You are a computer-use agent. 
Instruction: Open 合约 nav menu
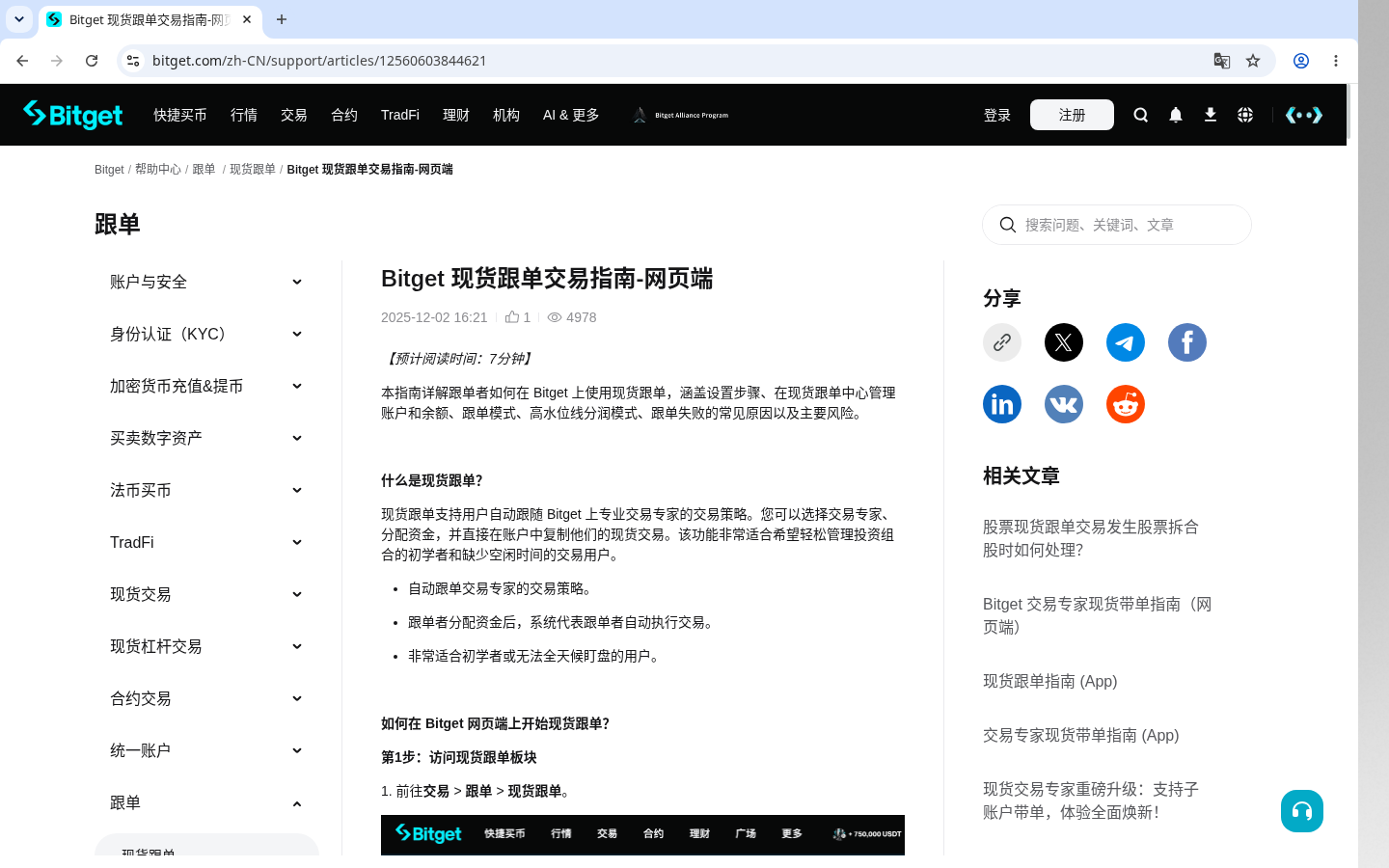click(x=344, y=115)
